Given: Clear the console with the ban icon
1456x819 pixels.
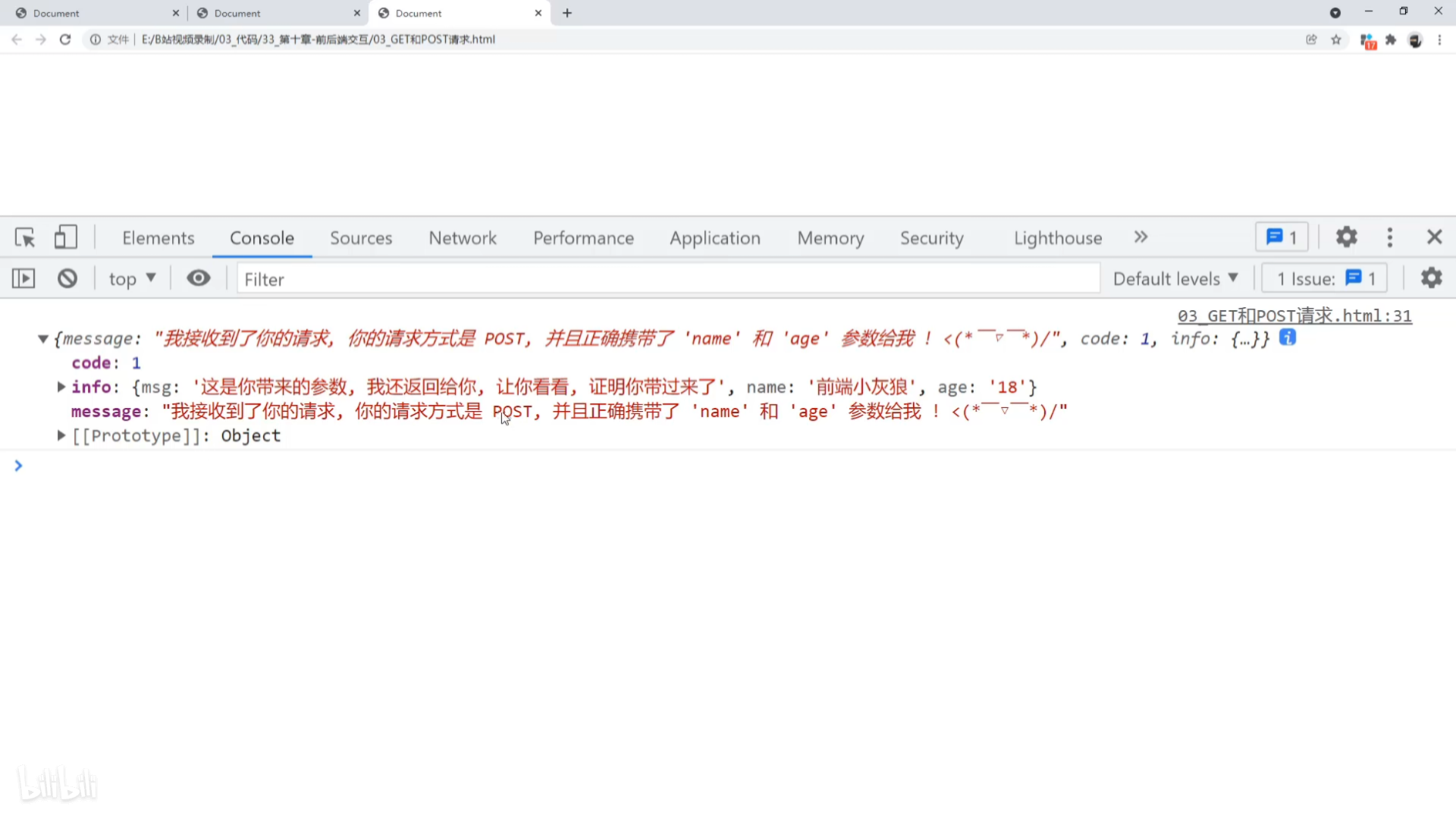Looking at the screenshot, I should point(67,279).
